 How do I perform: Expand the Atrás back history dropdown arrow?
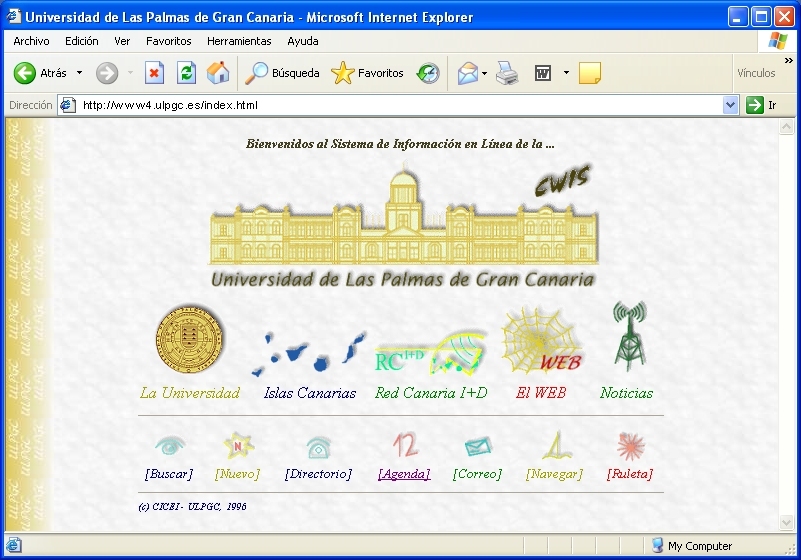(79, 73)
